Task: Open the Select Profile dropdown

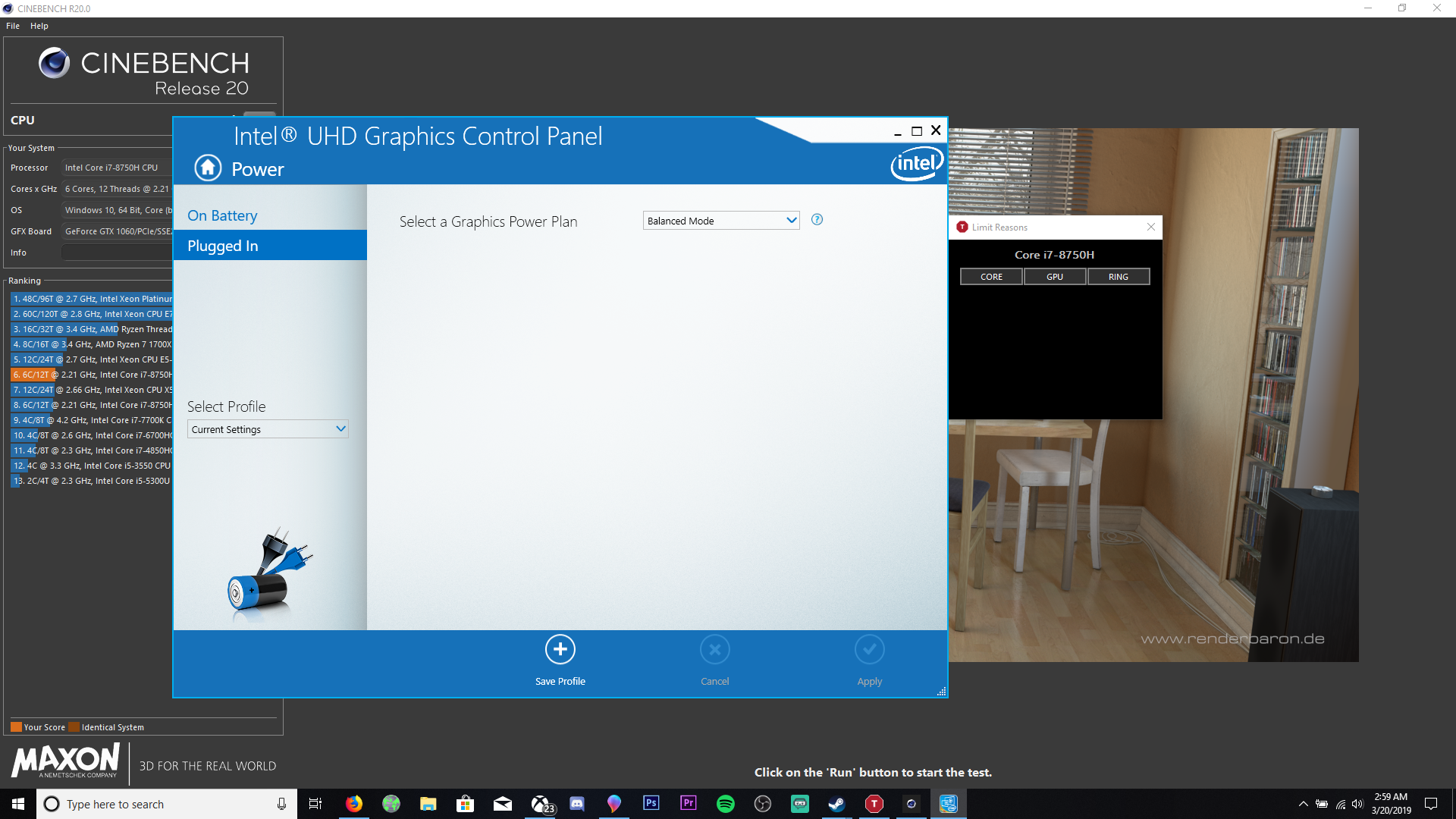Action: (268, 429)
